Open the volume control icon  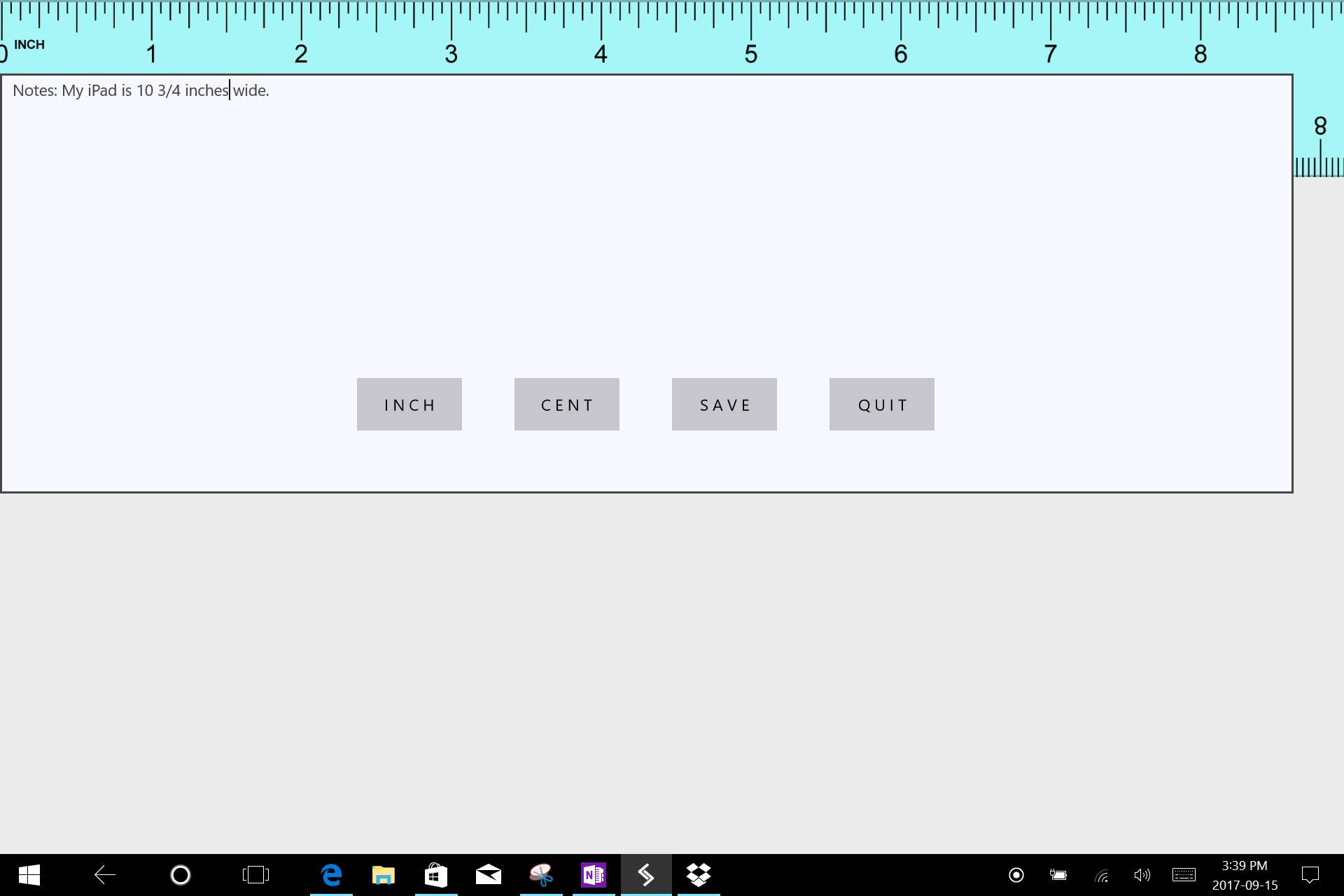point(1142,875)
